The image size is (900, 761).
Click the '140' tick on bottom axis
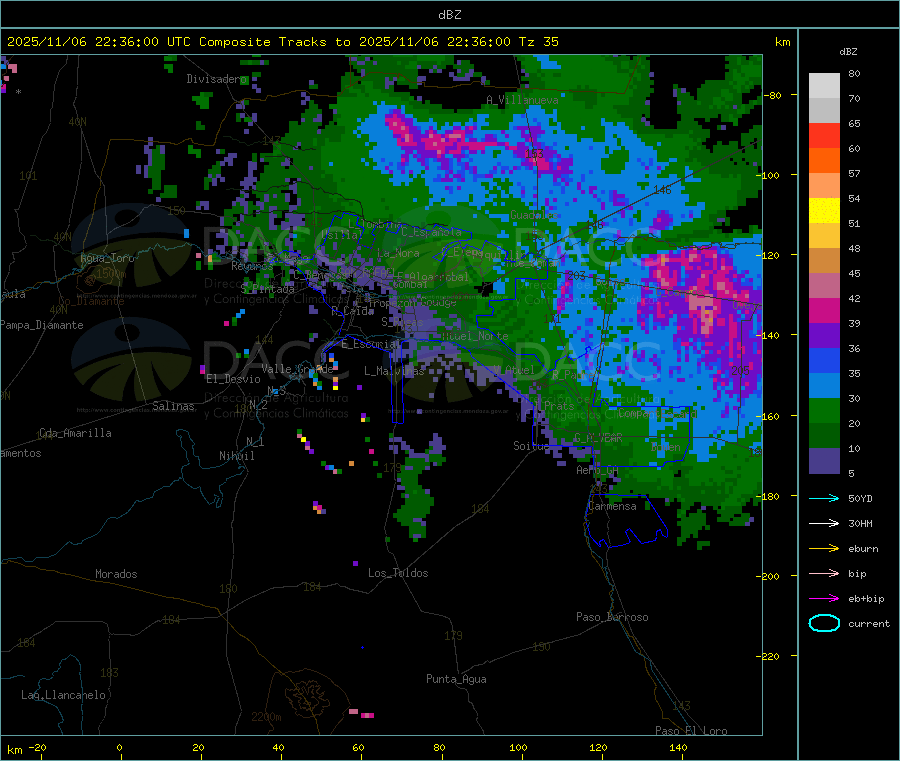(678, 748)
